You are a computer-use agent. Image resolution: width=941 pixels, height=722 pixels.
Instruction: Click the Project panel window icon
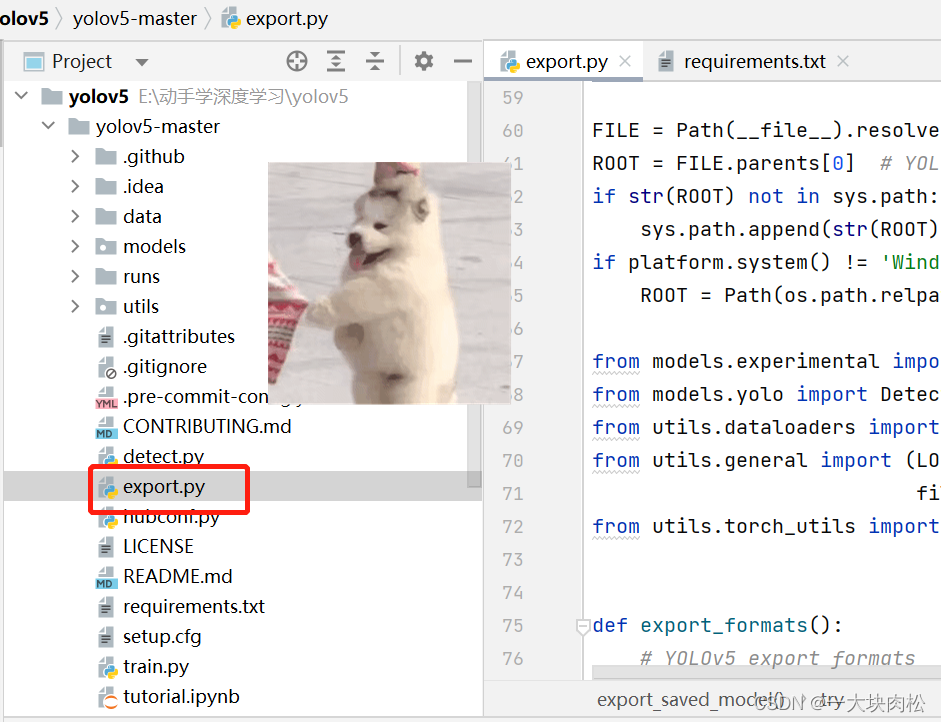[x=34, y=61]
